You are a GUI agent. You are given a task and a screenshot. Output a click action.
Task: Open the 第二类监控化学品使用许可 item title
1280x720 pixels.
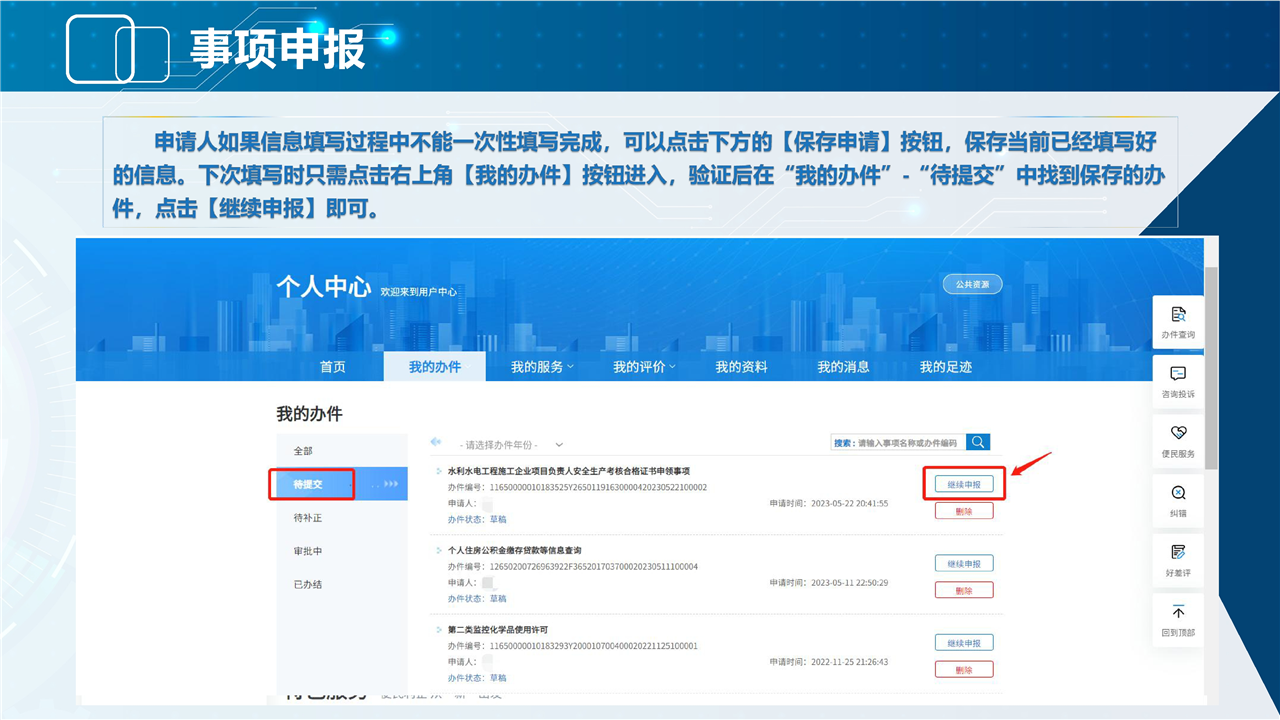tap(497, 630)
